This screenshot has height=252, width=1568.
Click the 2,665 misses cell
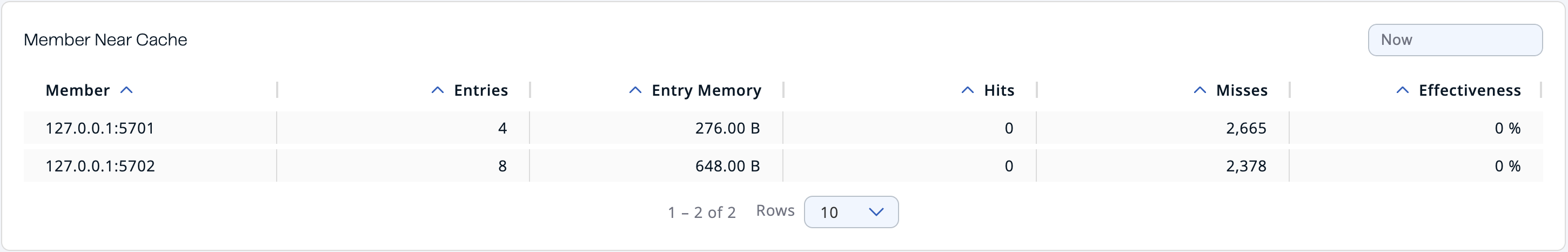1246,129
